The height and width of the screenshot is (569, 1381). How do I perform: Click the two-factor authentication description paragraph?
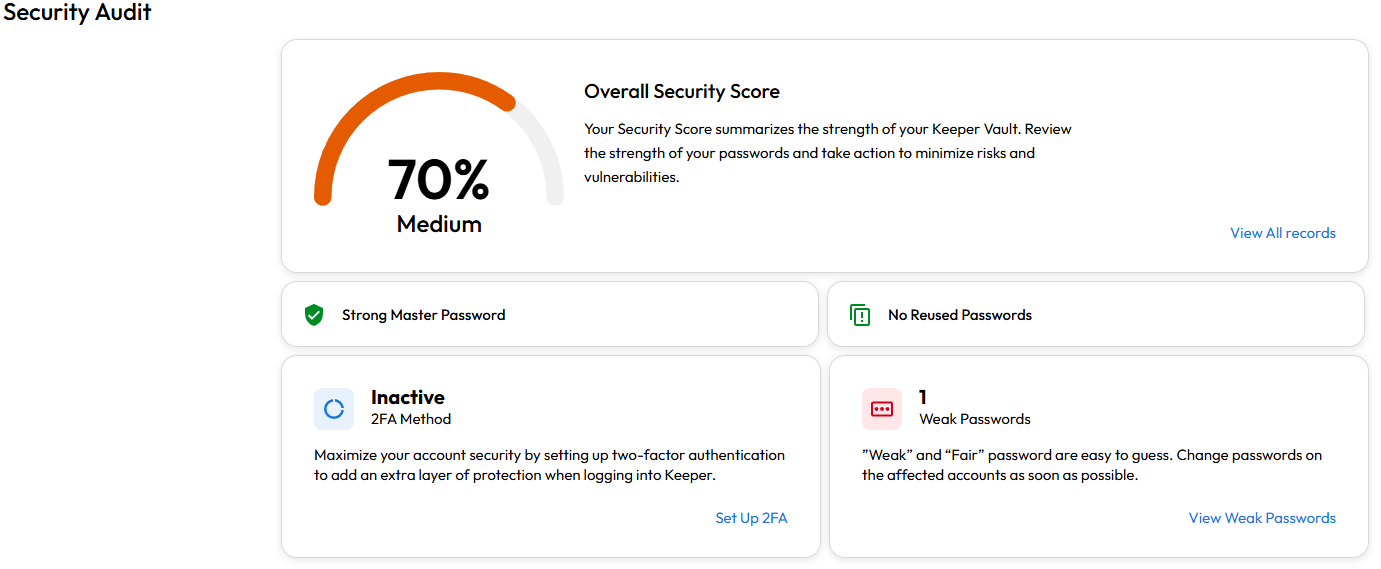(x=549, y=465)
